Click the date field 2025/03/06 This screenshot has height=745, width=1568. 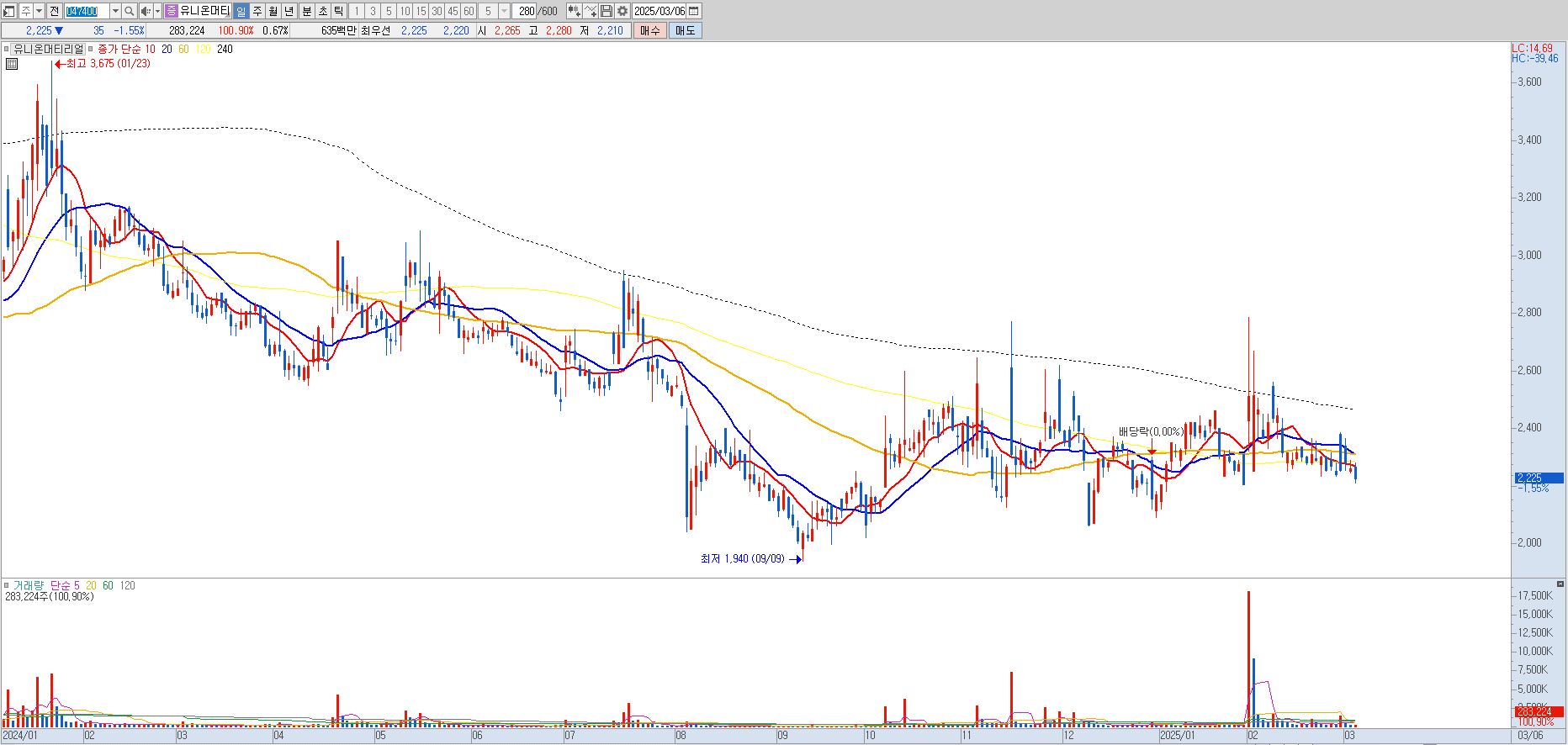[x=660, y=11]
